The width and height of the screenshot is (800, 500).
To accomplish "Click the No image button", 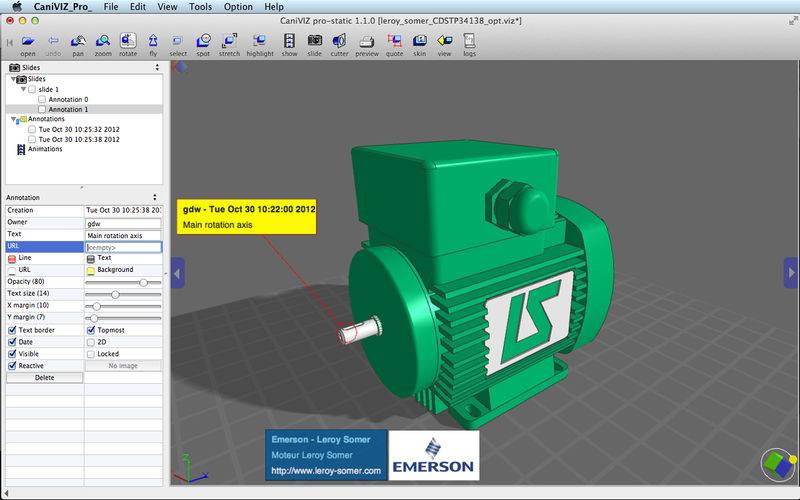I will coord(123,366).
